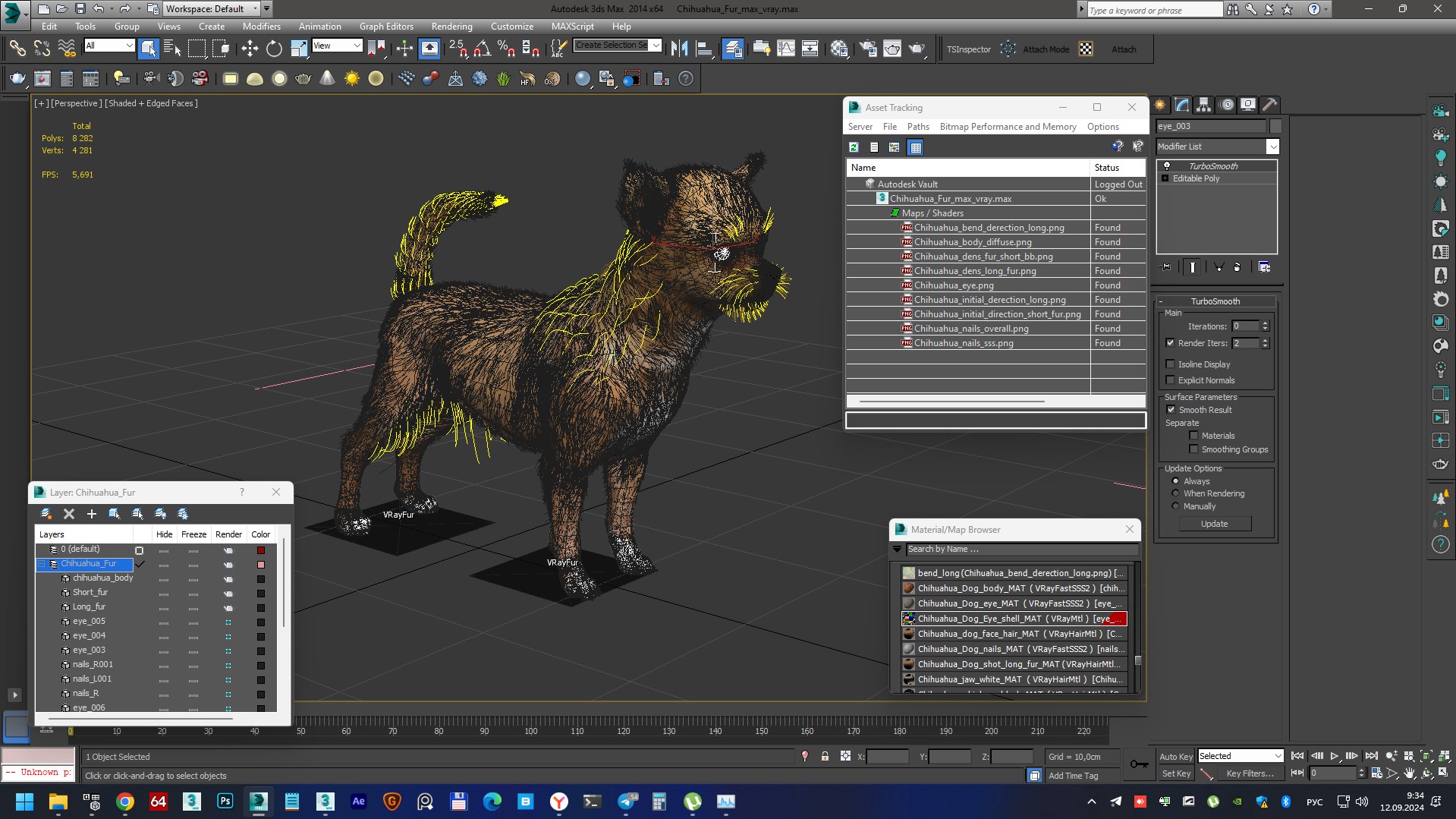This screenshot has width=1456, height=819.
Task: Expand Editable Poly in modifier stack
Action: pyautogui.click(x=1165, y=178)
